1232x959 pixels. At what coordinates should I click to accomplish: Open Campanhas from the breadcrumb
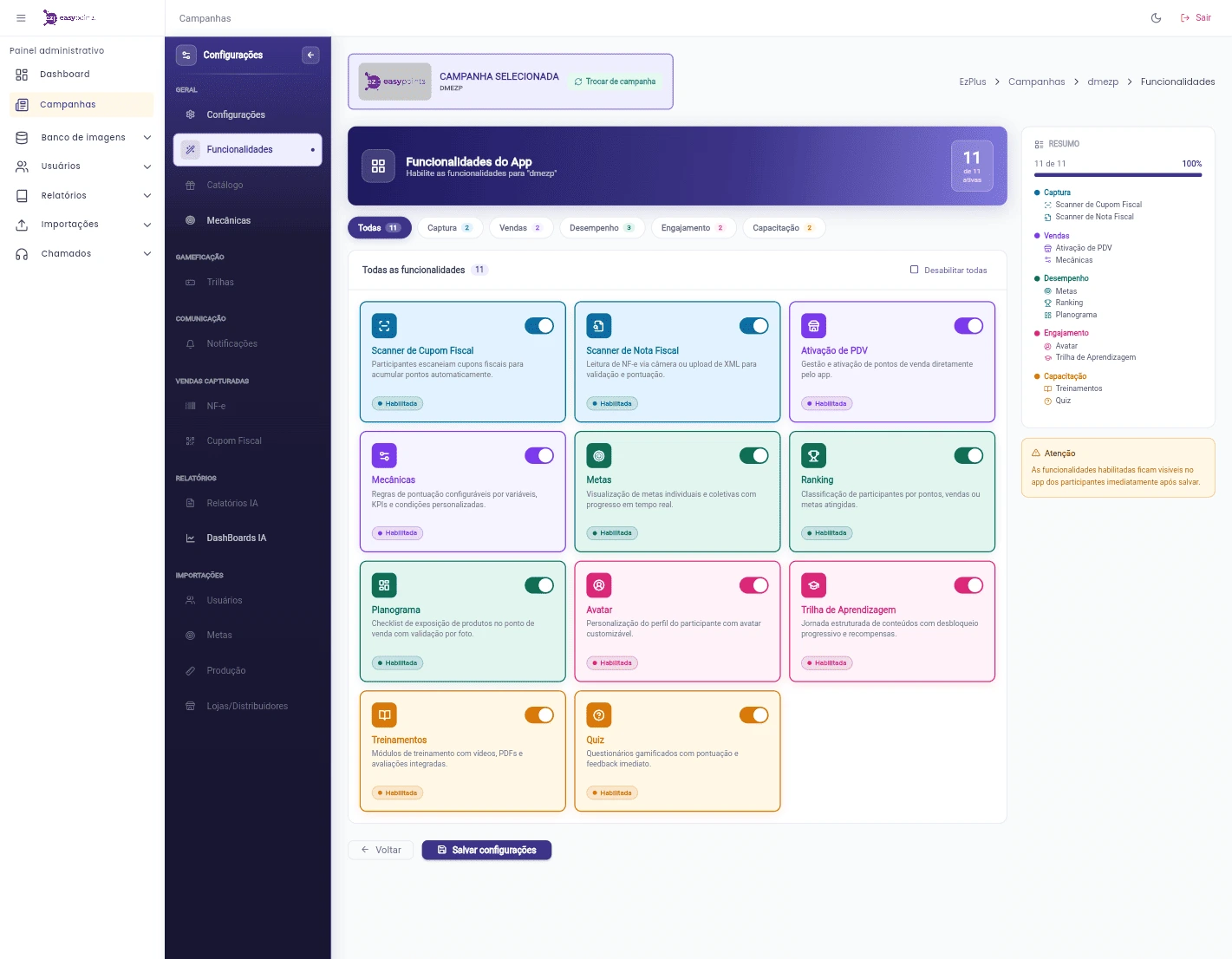tap(1036, 82)
